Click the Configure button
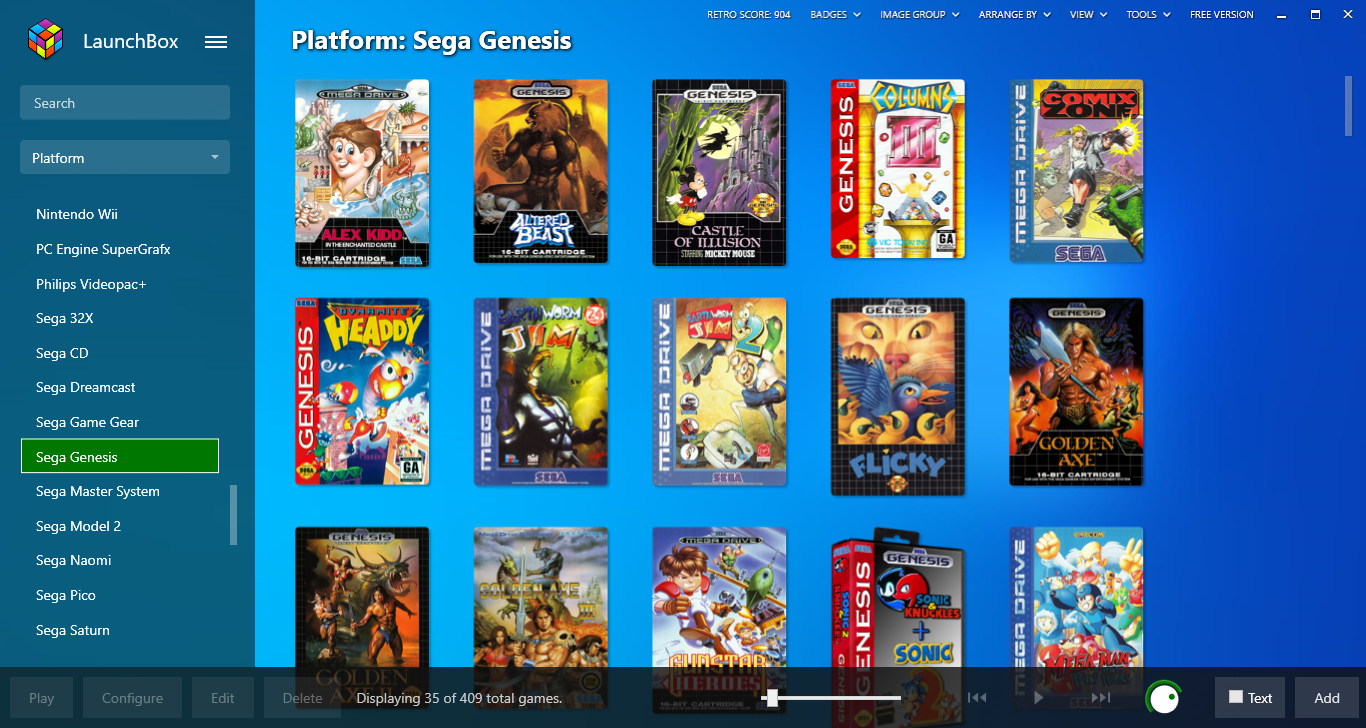This screenshot has width=1366, height=728. click(x=132, y=698)
